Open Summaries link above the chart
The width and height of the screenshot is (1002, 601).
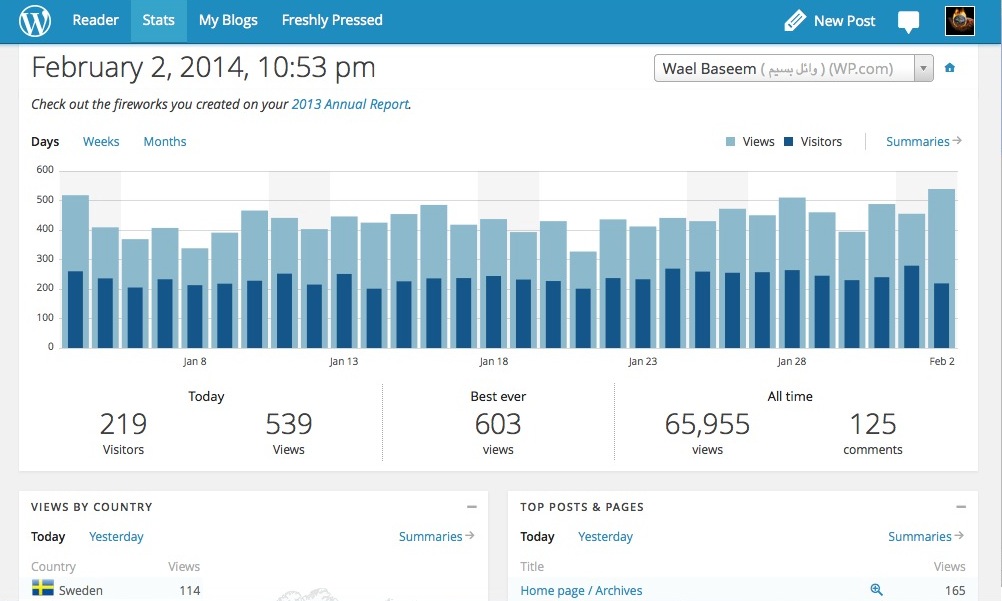(923, 142)
